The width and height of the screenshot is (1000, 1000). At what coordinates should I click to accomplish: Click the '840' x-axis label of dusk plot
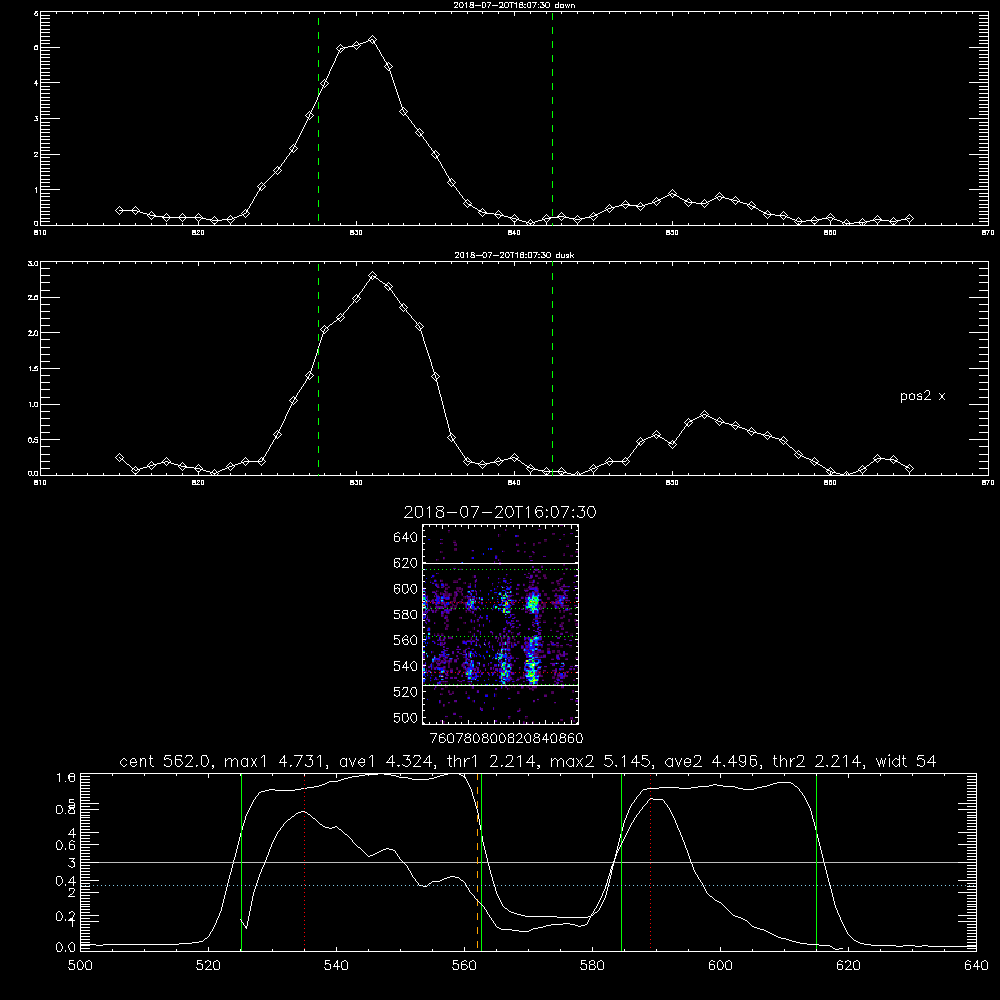point(514,483)
